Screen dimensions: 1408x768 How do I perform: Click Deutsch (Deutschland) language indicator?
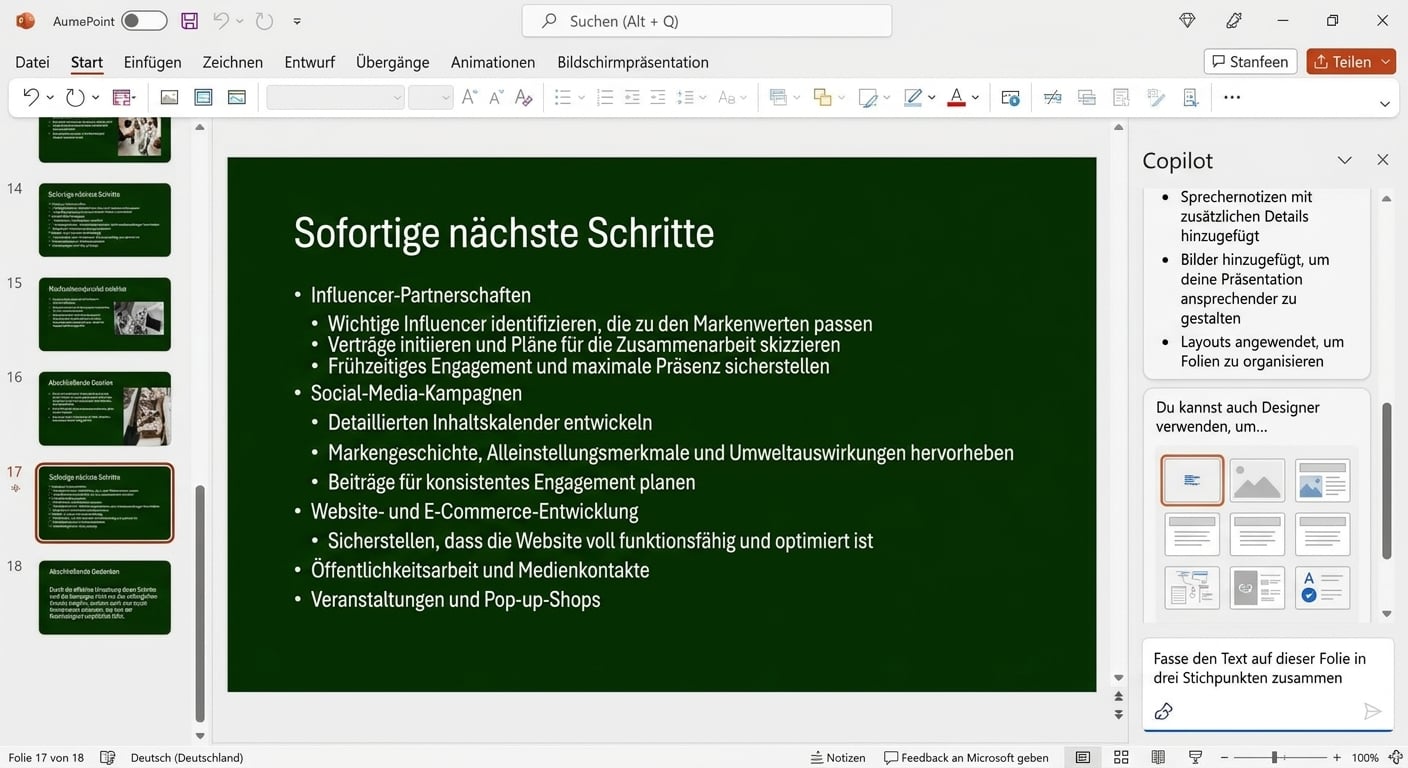(187, 757)
